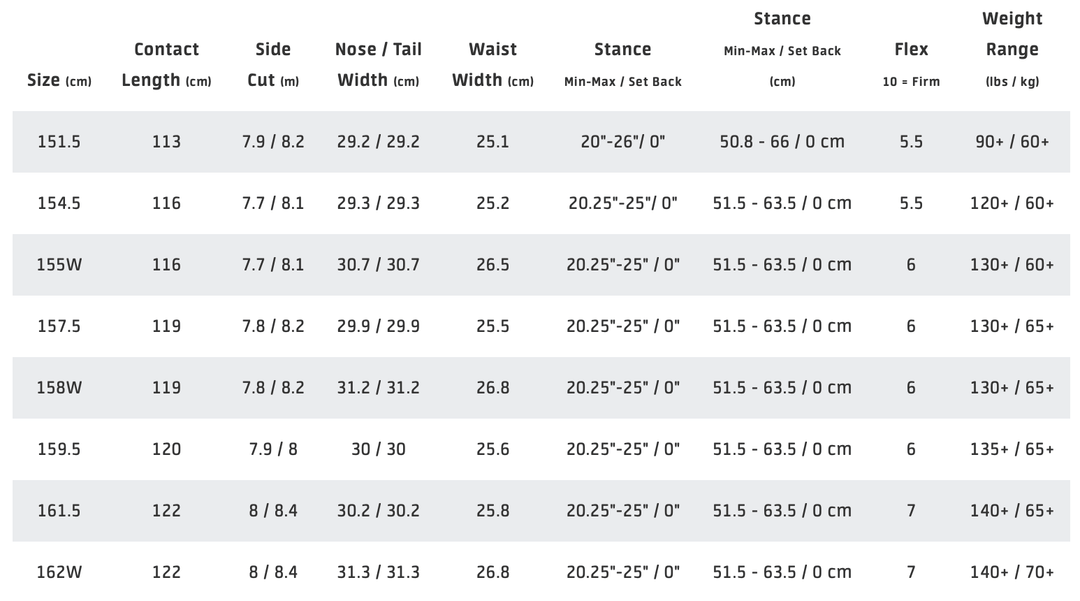Select the Side Cut column header
Viewport: 1080px width, 601px height.
(273, 65)
